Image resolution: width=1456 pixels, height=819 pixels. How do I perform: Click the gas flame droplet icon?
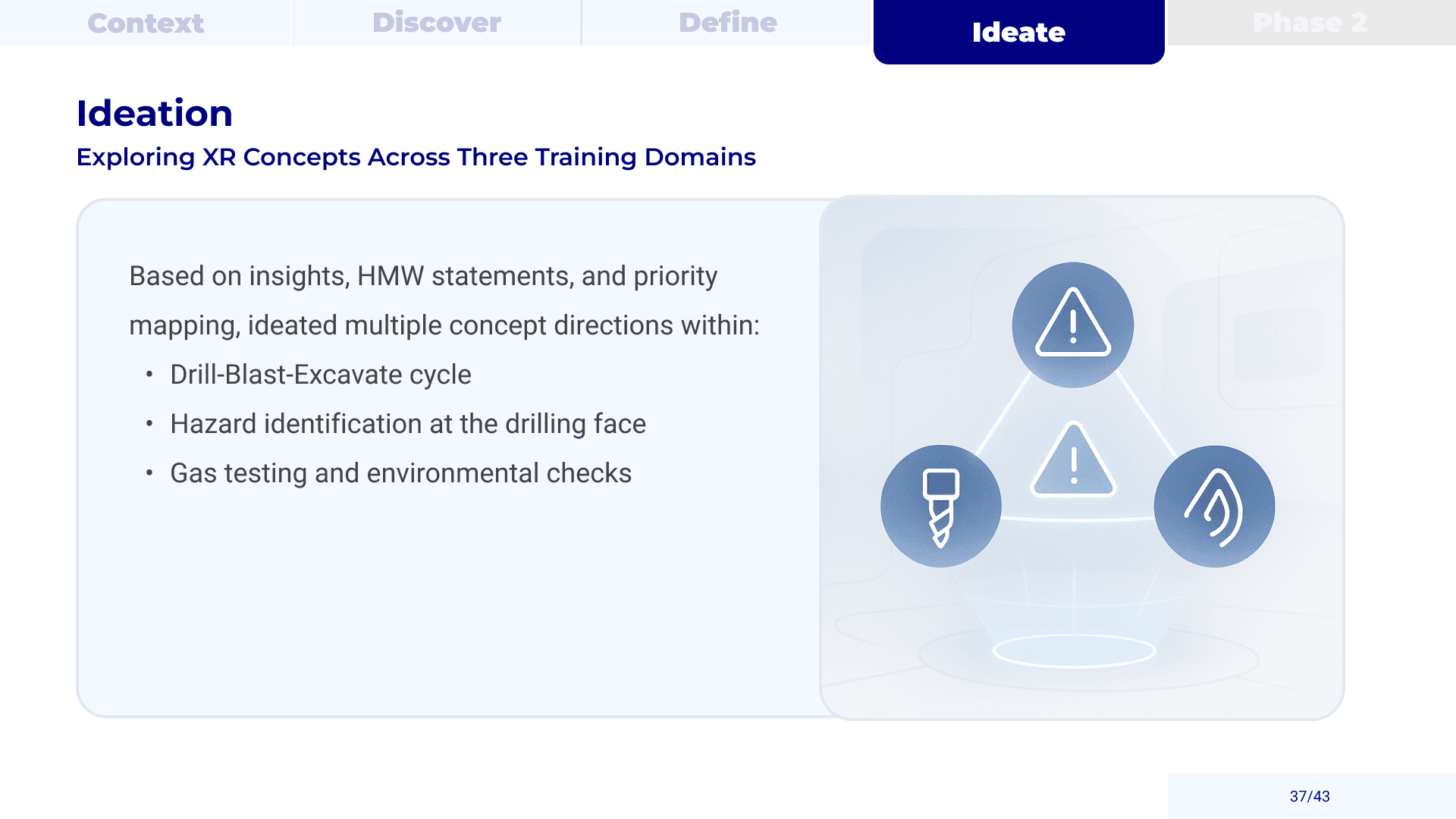(1214, 506)
